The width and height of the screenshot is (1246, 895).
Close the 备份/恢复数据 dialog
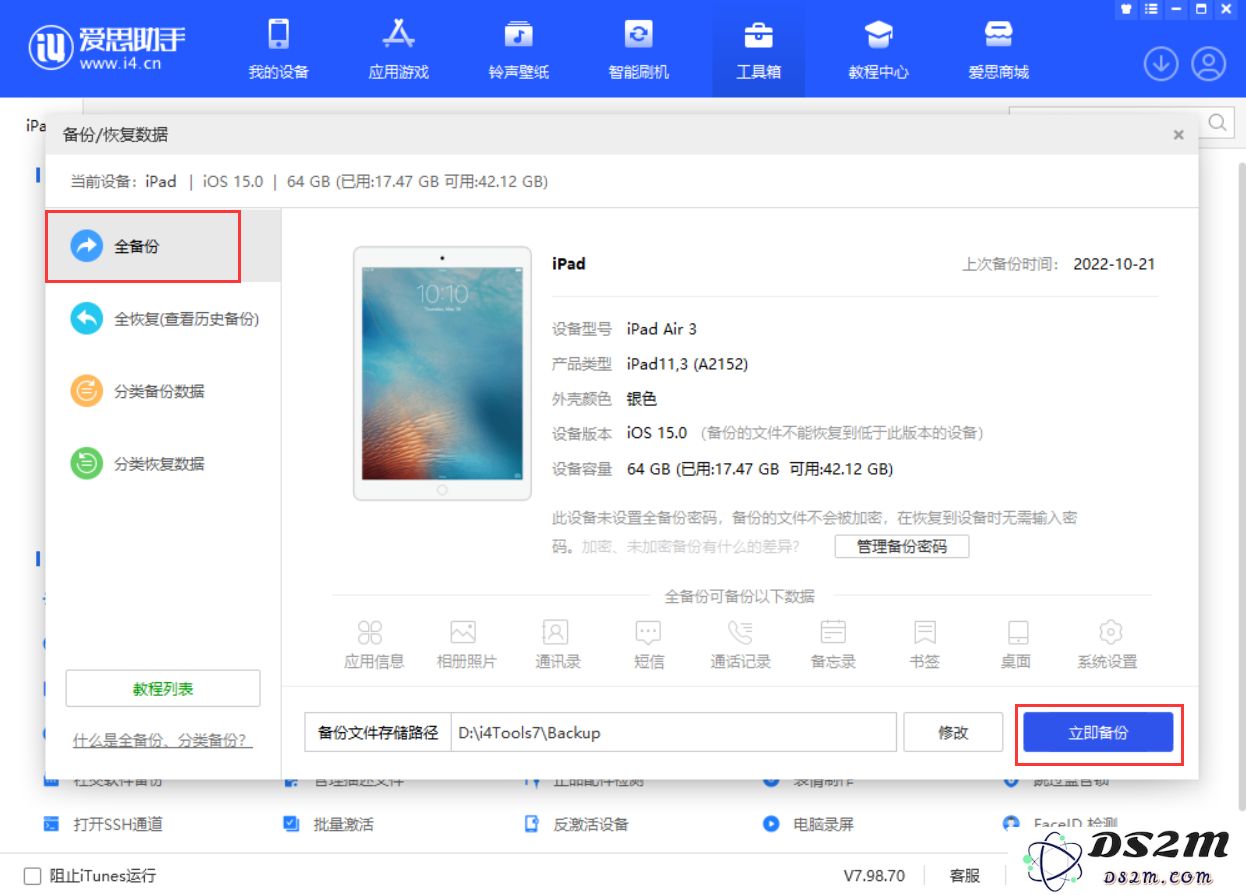coord(1179,135)
